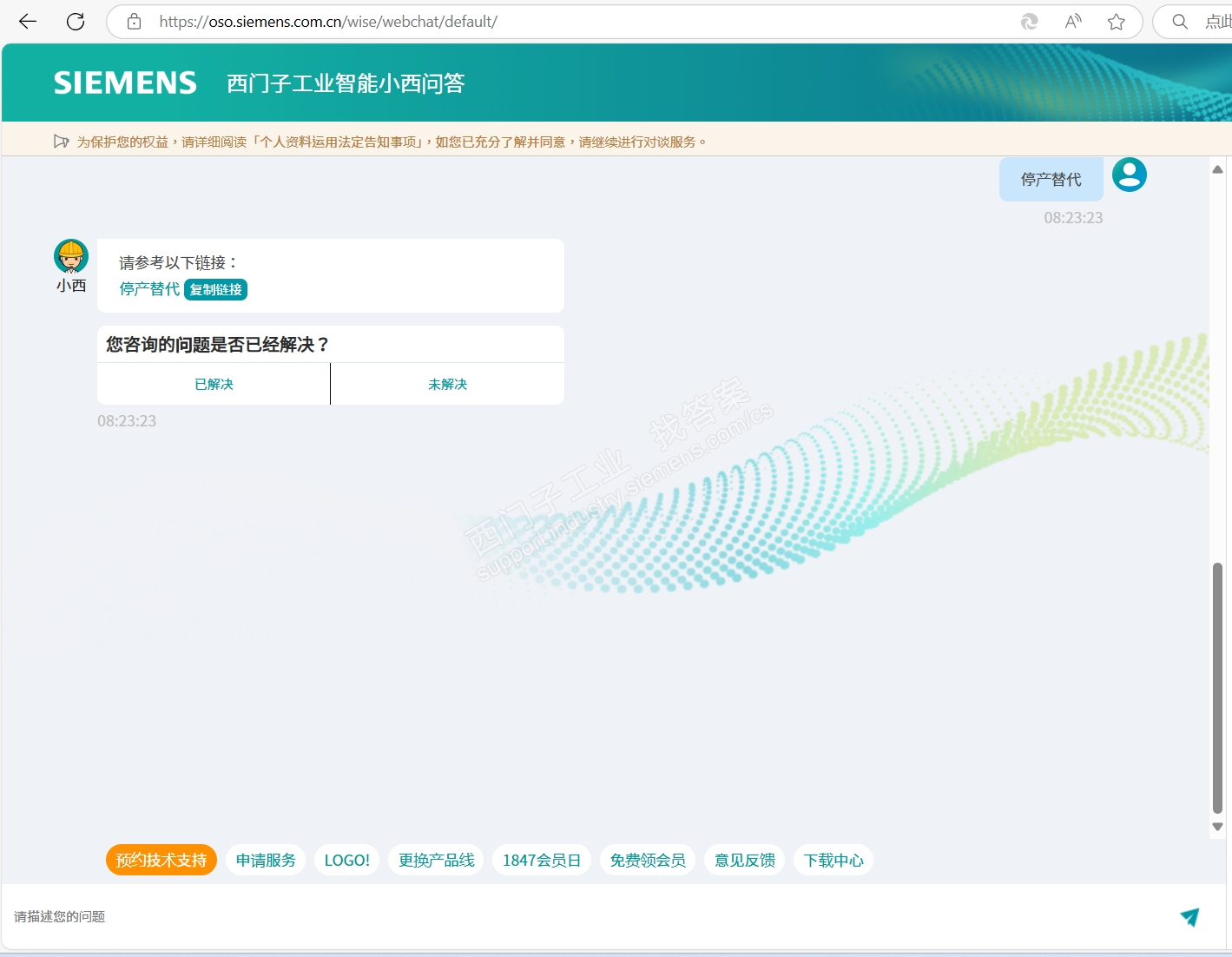Click the notice flag icon in the banner
This screenshot has width=1232, height=957.
[x=61, y=142]
